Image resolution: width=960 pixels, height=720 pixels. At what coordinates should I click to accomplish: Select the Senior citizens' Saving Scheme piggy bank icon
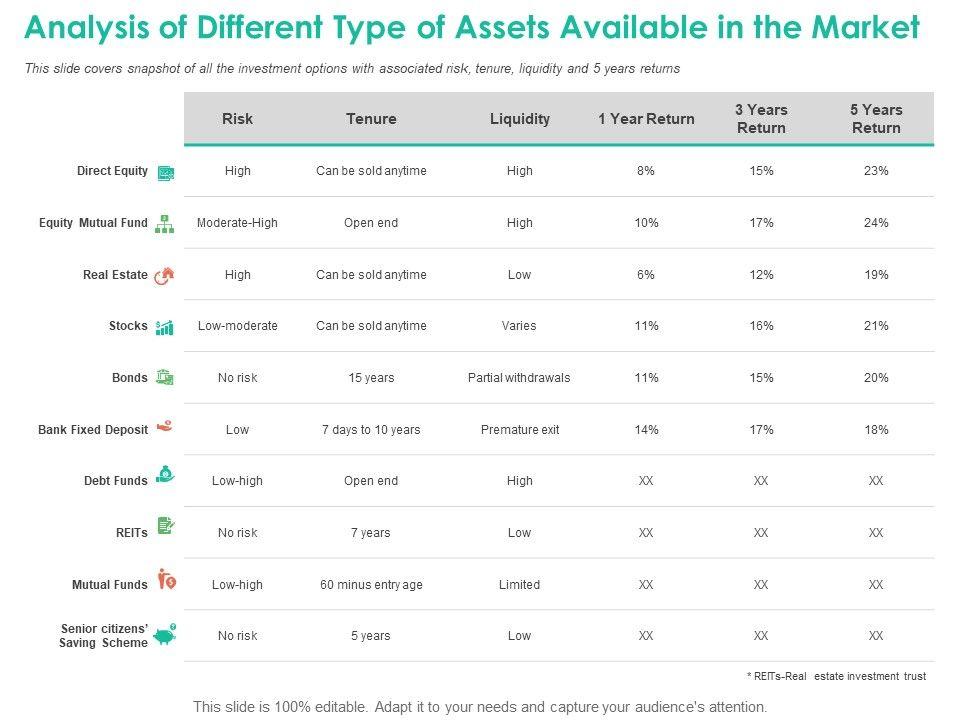tap(166, 634)
